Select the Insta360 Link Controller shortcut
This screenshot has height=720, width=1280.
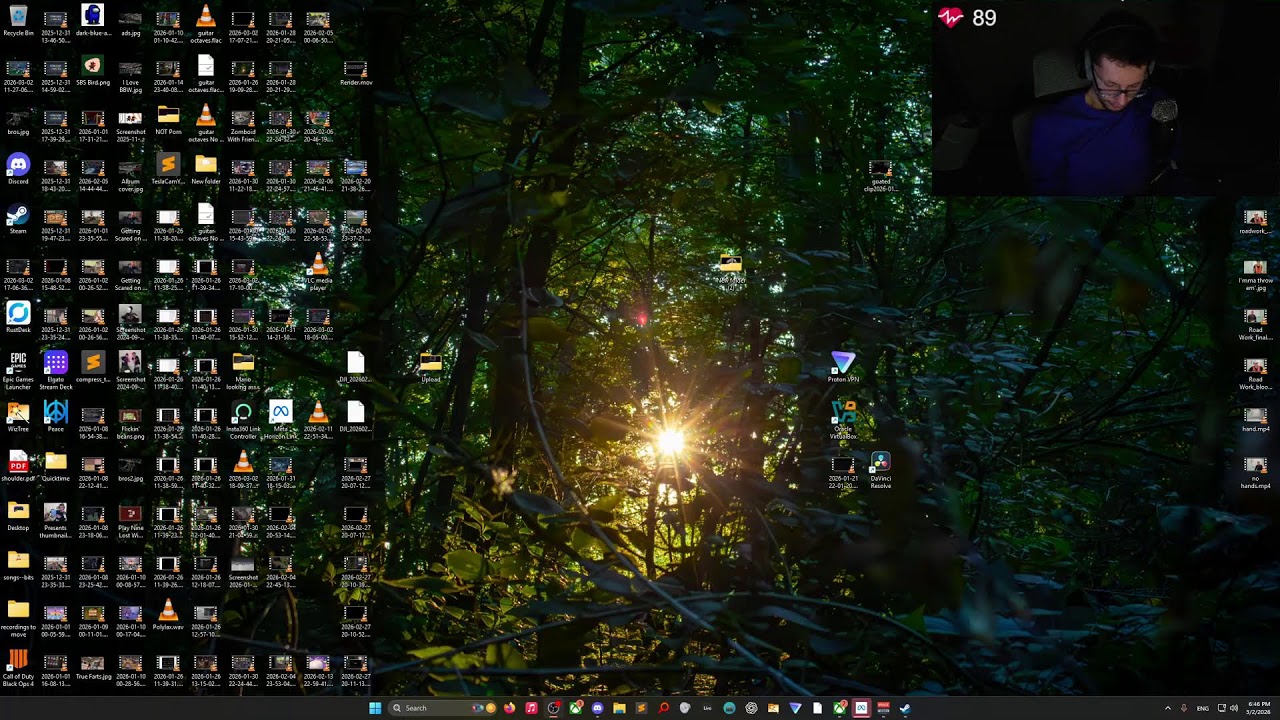point(243,418)
